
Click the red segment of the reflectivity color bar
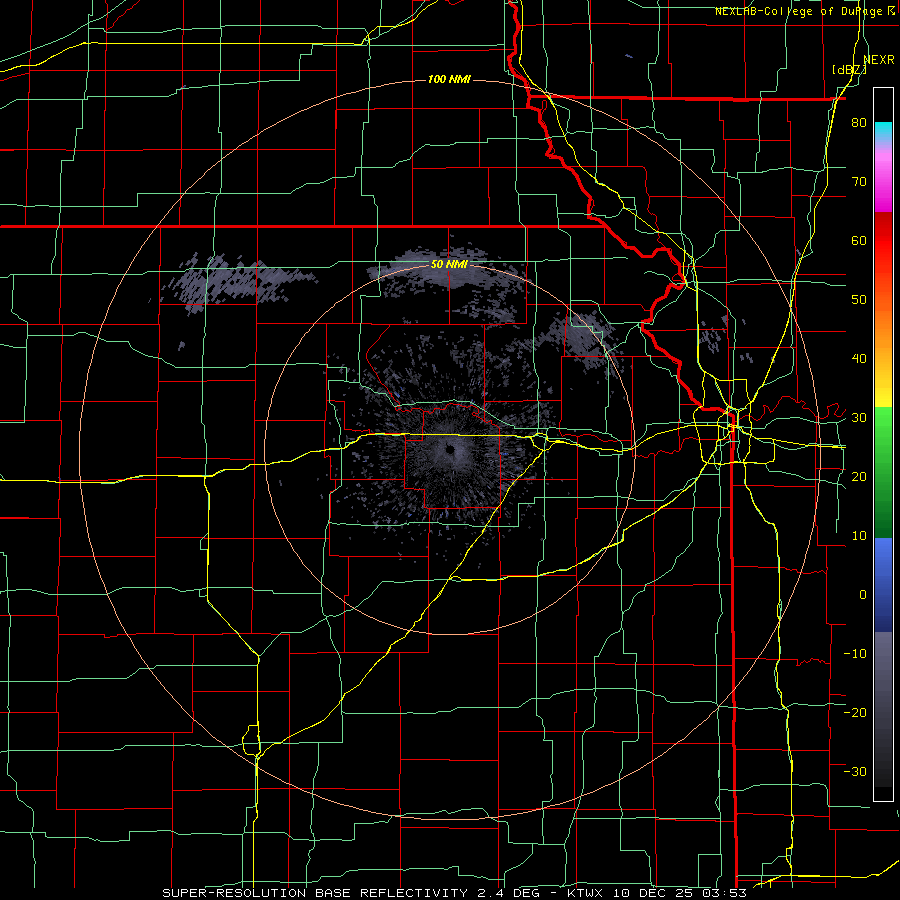coord(883,241)
